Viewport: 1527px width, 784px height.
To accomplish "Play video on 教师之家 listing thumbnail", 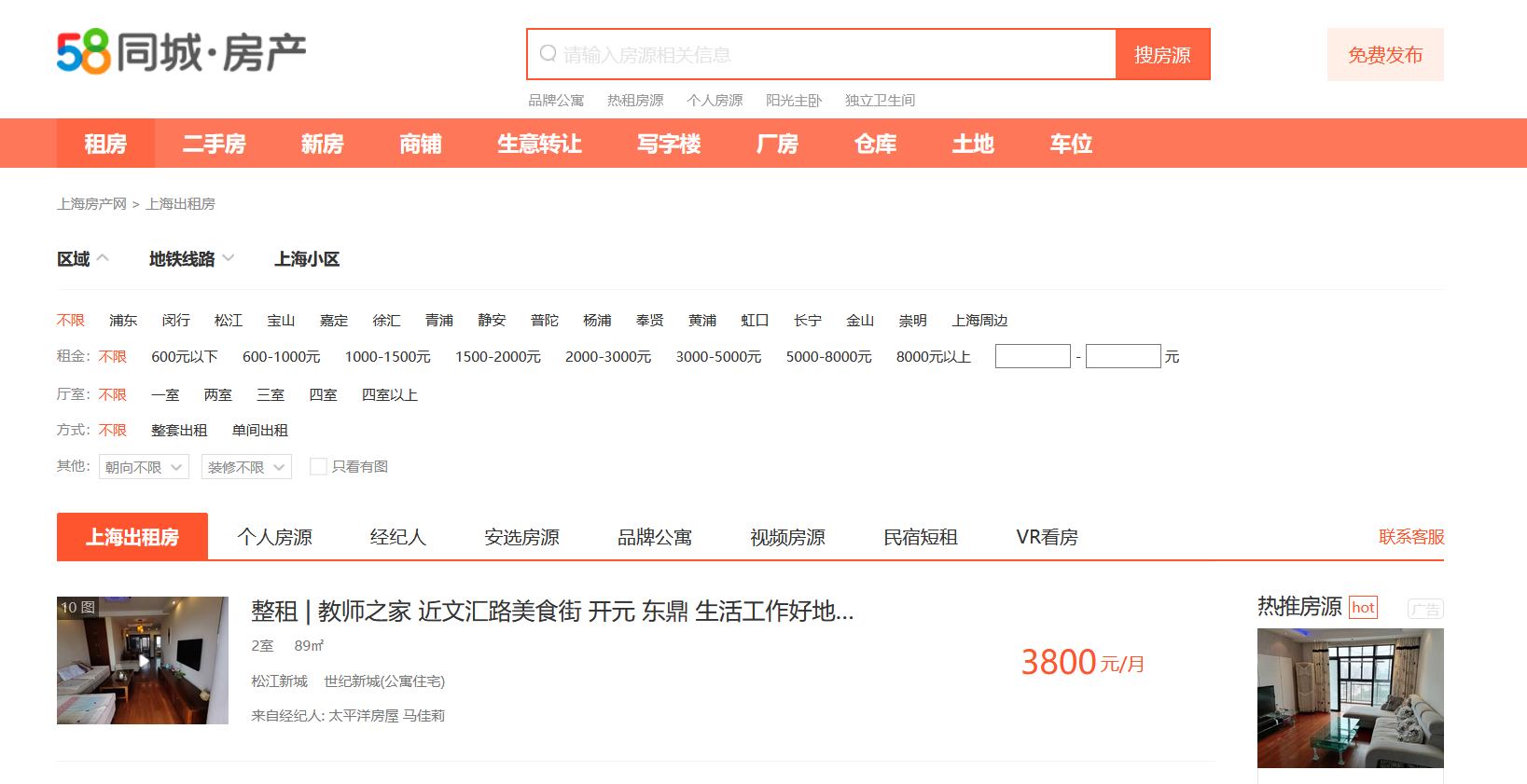I will point(143,660).
